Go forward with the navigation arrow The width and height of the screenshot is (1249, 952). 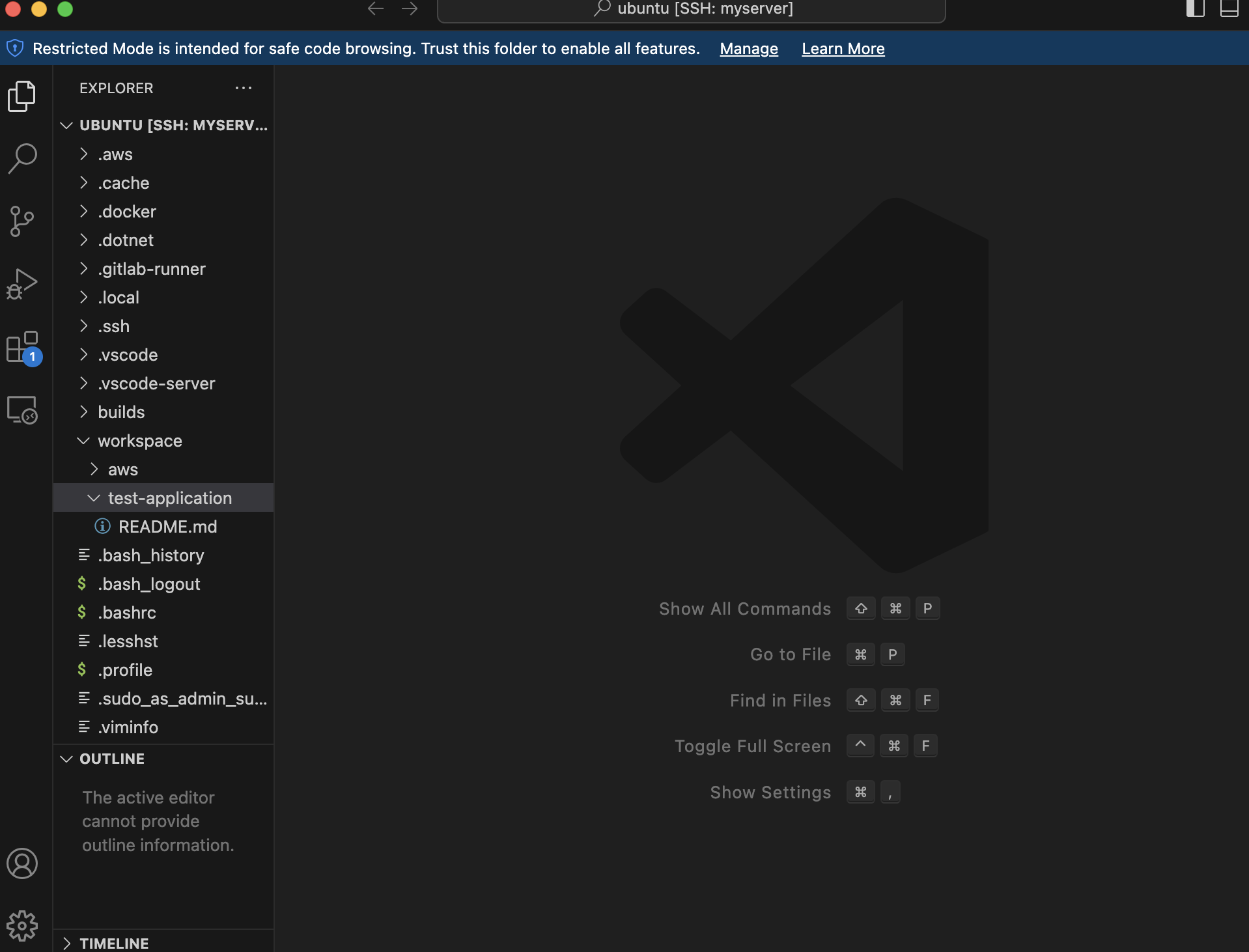pyautogui.click(x=410, y=8)
